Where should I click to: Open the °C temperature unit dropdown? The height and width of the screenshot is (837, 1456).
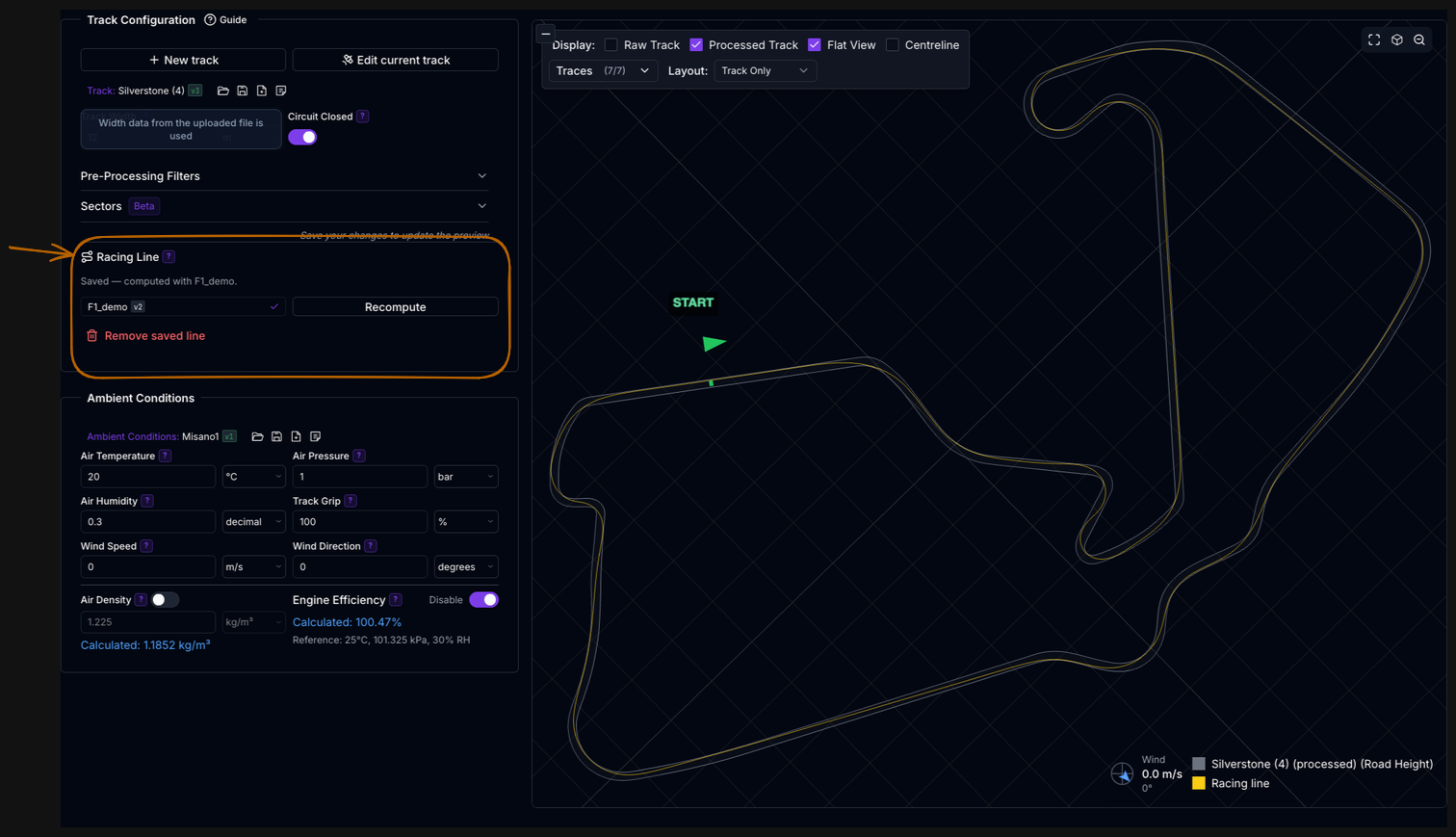tap(254, 477)
